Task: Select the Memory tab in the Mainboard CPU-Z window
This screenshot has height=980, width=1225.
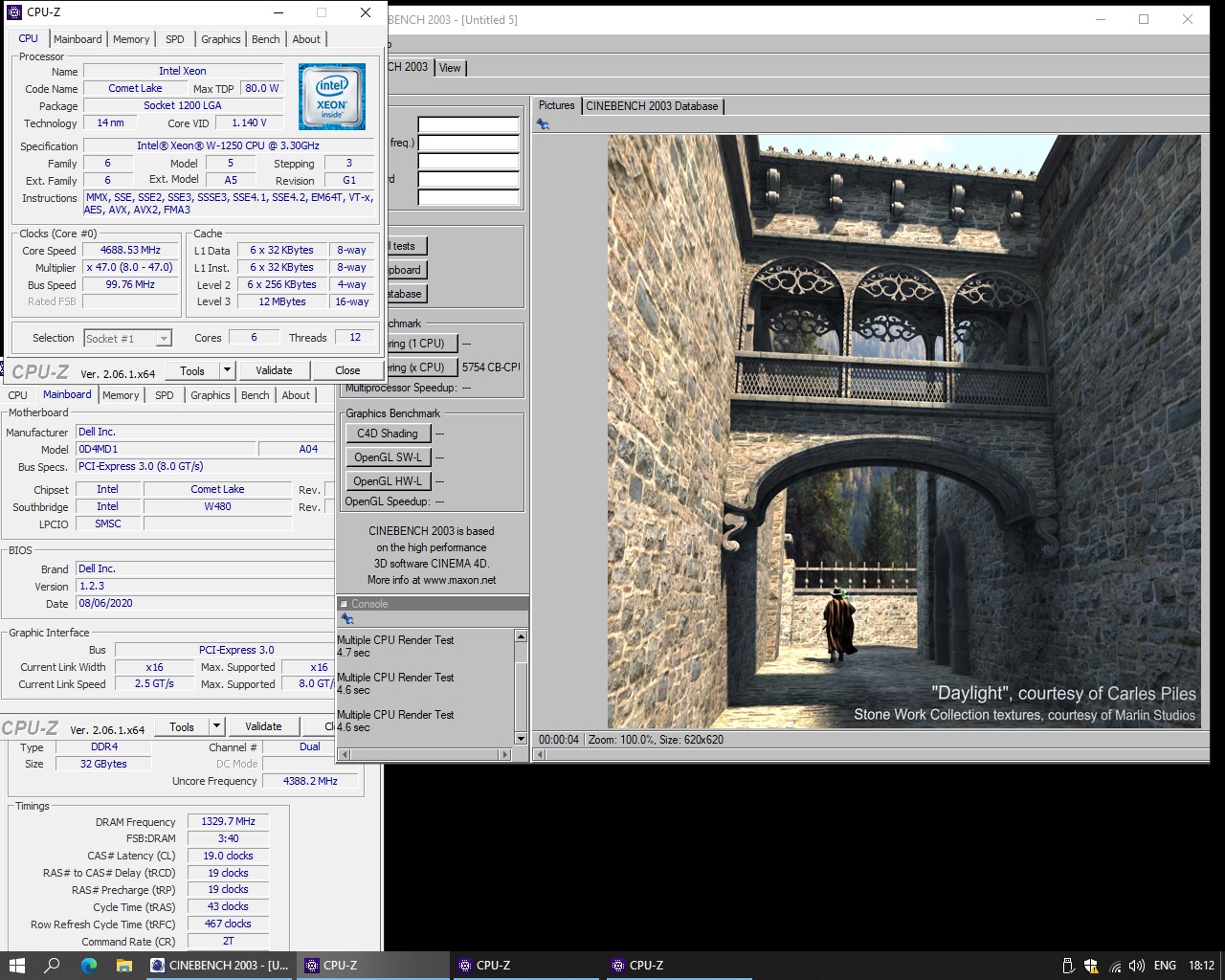Action: point(121,395)
